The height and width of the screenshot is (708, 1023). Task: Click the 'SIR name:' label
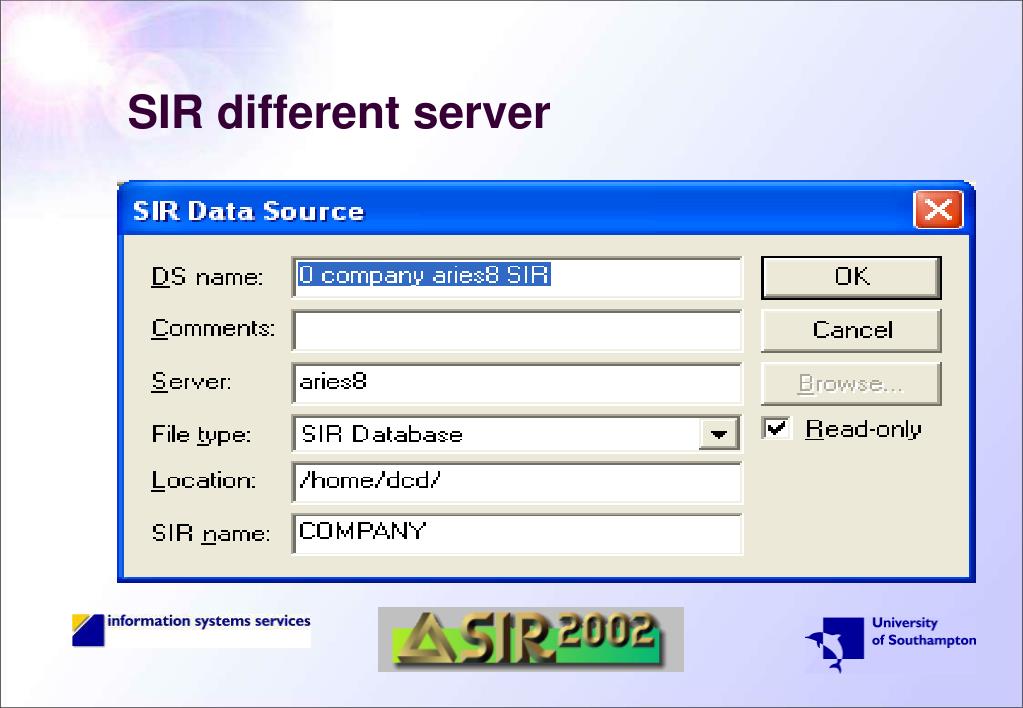tap(211, 534)
